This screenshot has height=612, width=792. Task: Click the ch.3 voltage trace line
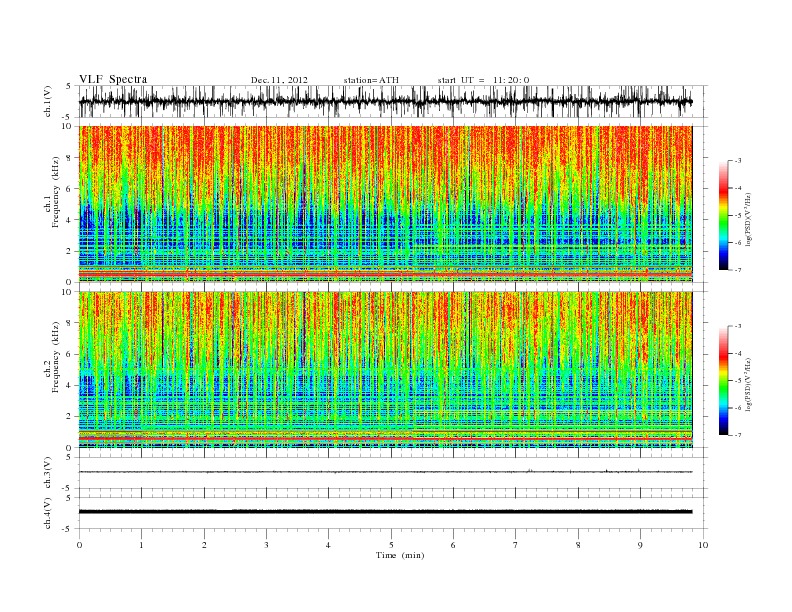[x=385, y=472]
